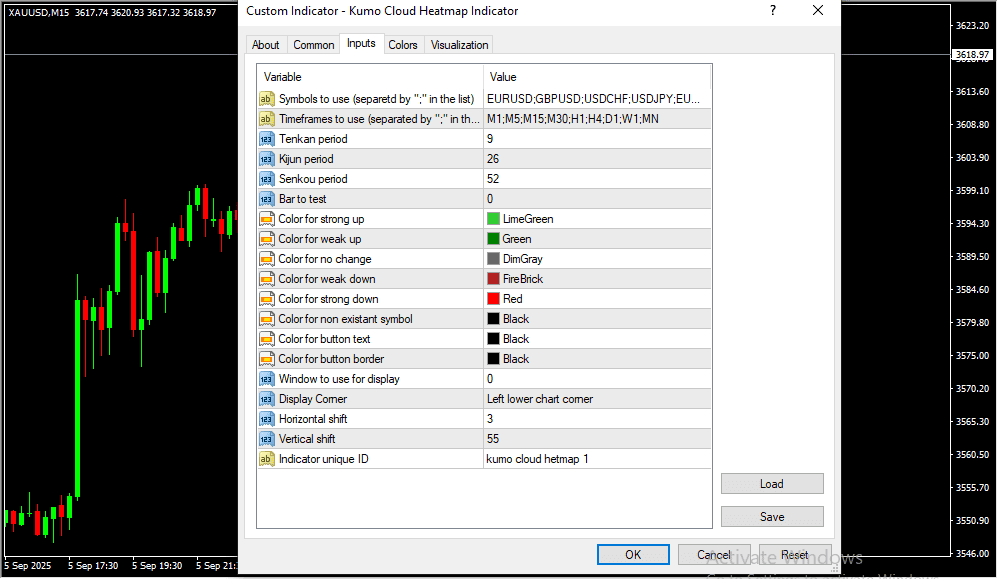Open the Visualization tab
The image size is (998, 579).
459,45
